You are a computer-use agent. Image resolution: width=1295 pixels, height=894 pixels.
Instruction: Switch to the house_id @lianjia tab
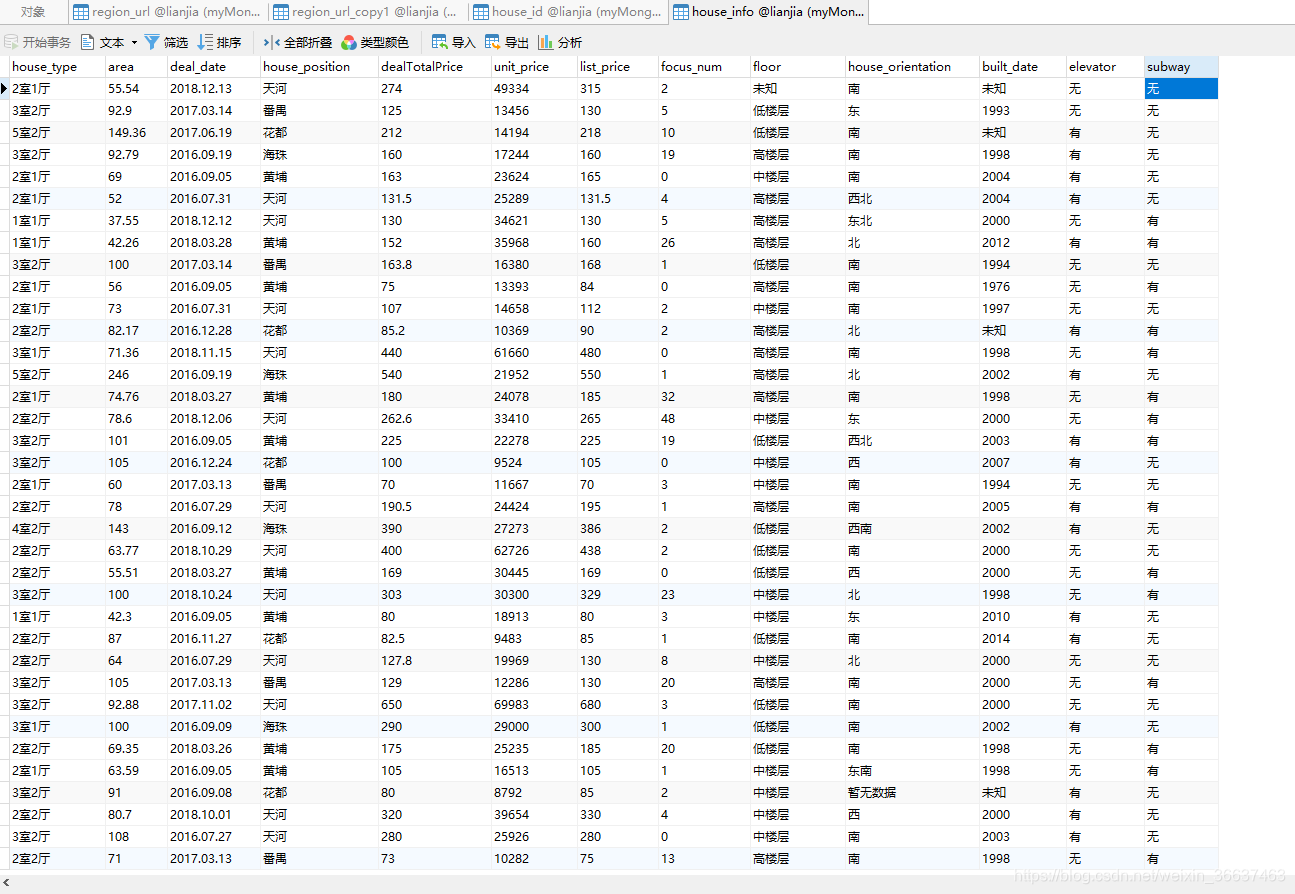click(x=567, y=12)
